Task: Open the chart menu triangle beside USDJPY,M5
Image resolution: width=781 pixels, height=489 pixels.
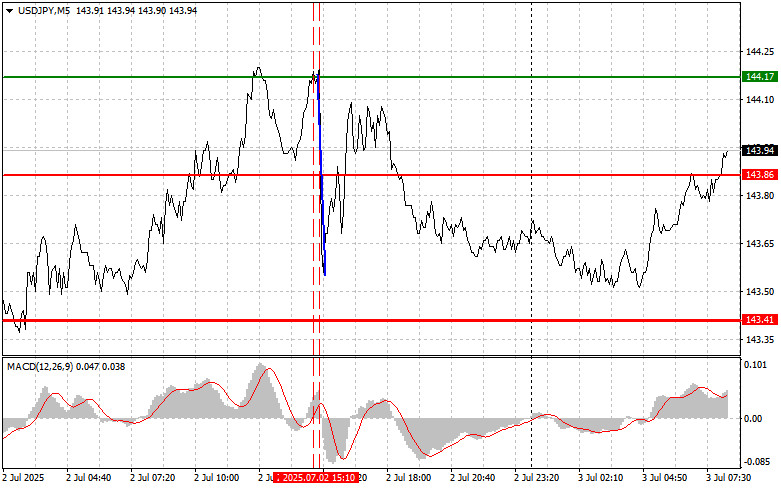Action: click(9, 9)
